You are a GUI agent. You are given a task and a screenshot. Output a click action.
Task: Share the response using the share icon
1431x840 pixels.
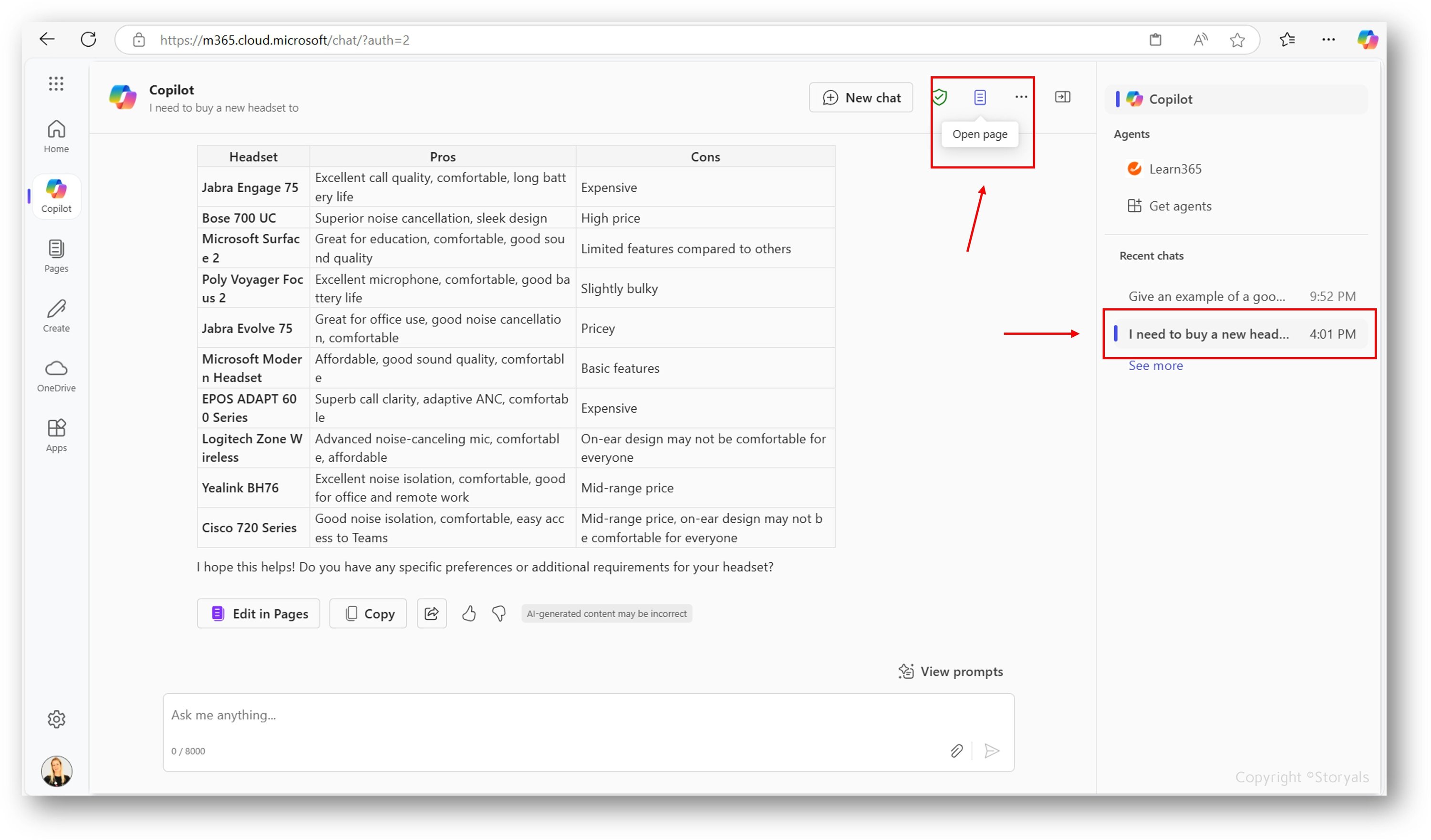pos(432,613)
